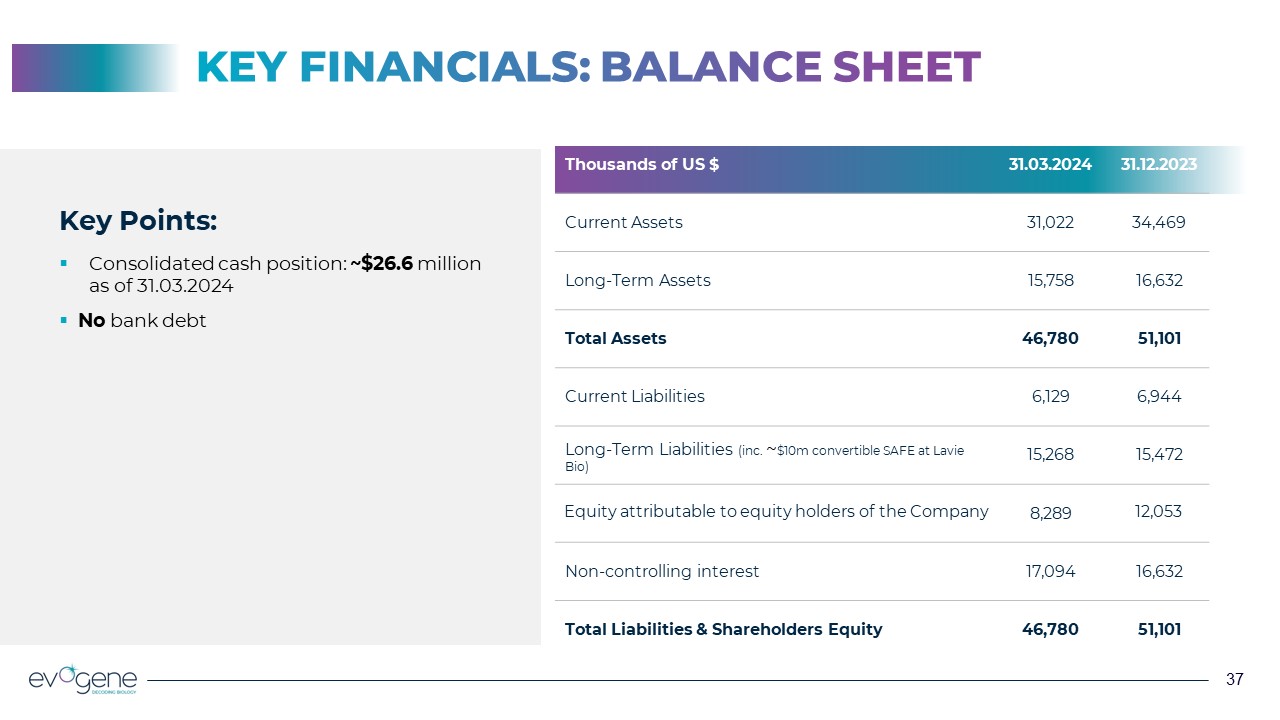Click the gradient bar left of the title
This screenshot has width=1280, height=720.
(x=95, y=68)
